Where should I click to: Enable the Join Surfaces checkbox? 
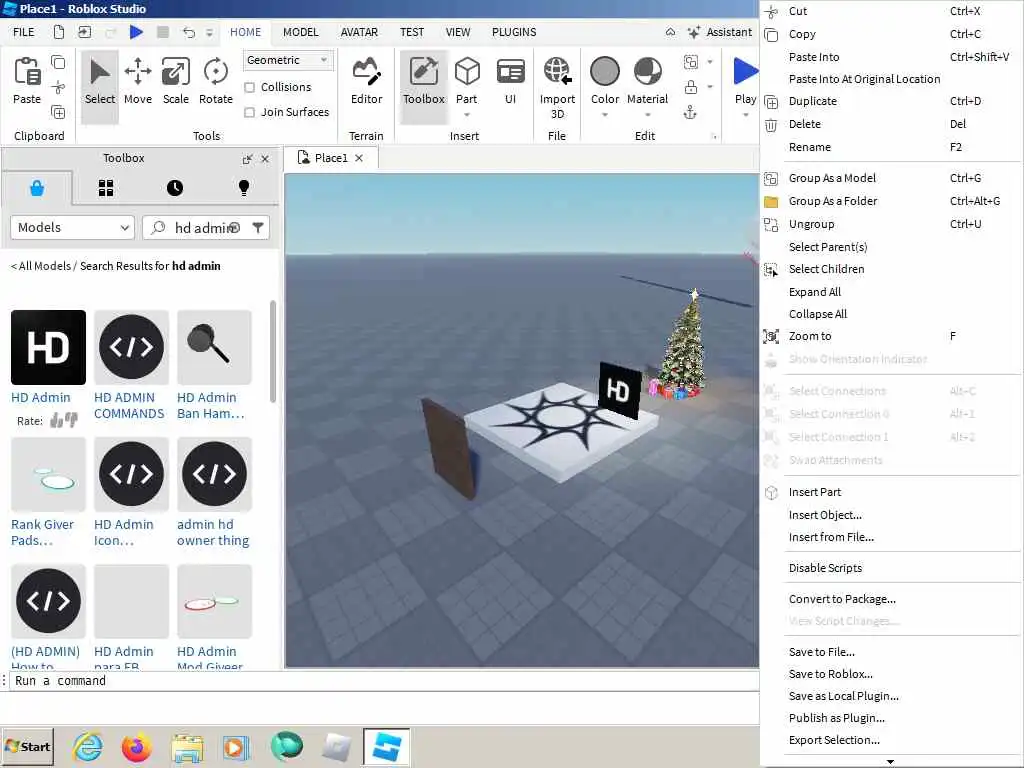pos(249,112)
